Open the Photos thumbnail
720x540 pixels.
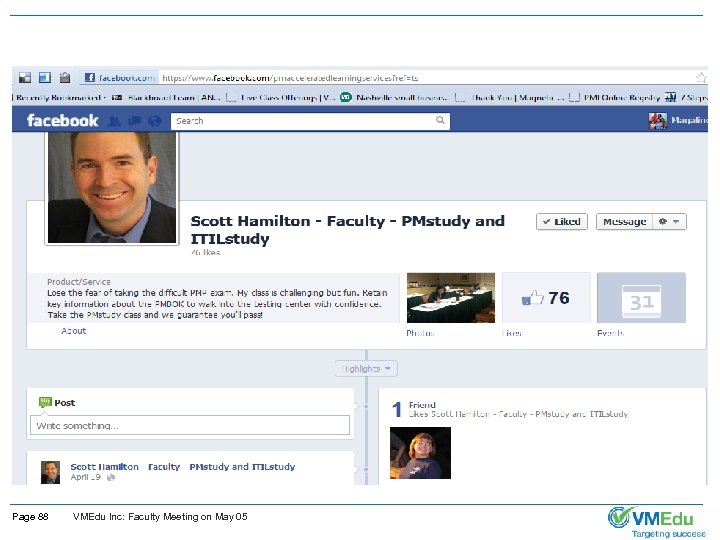[450, 298]
